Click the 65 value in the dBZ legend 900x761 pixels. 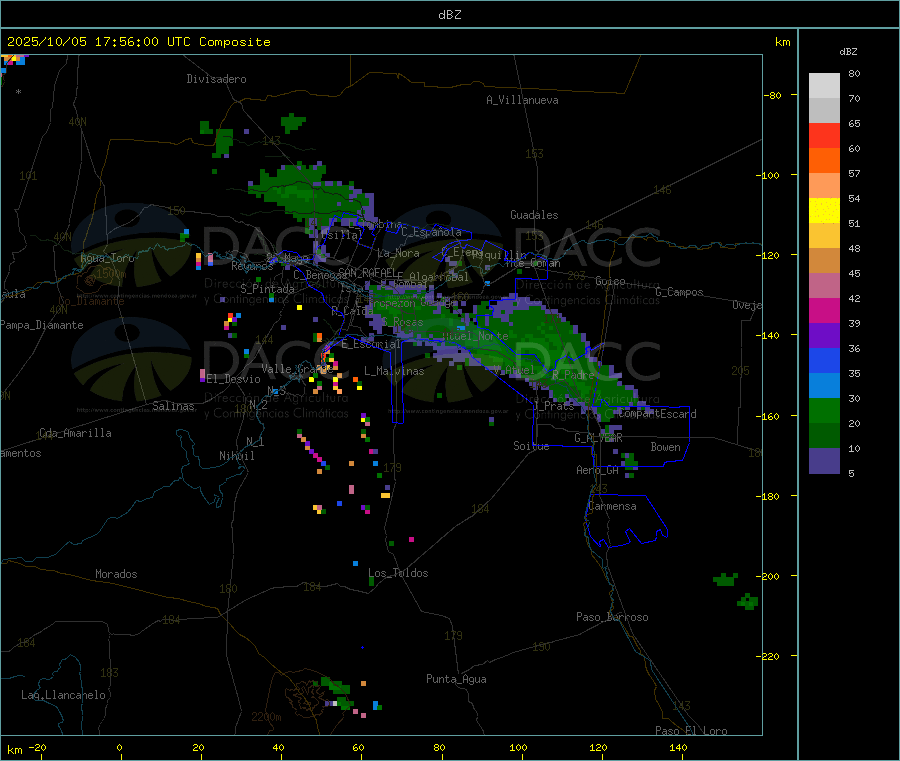tap(854, 123)
